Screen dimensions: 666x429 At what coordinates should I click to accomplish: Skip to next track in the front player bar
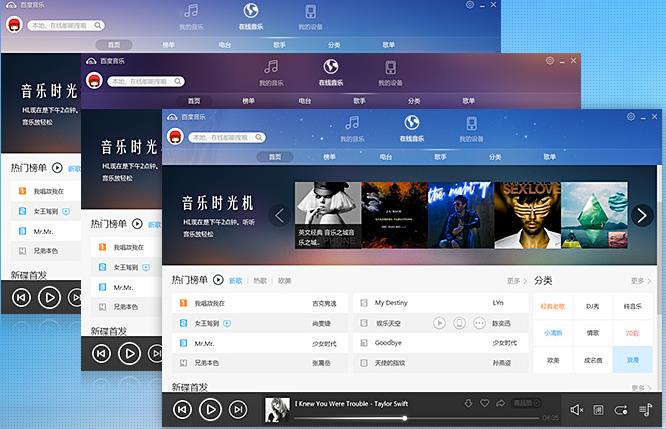[x=238, y=409]
